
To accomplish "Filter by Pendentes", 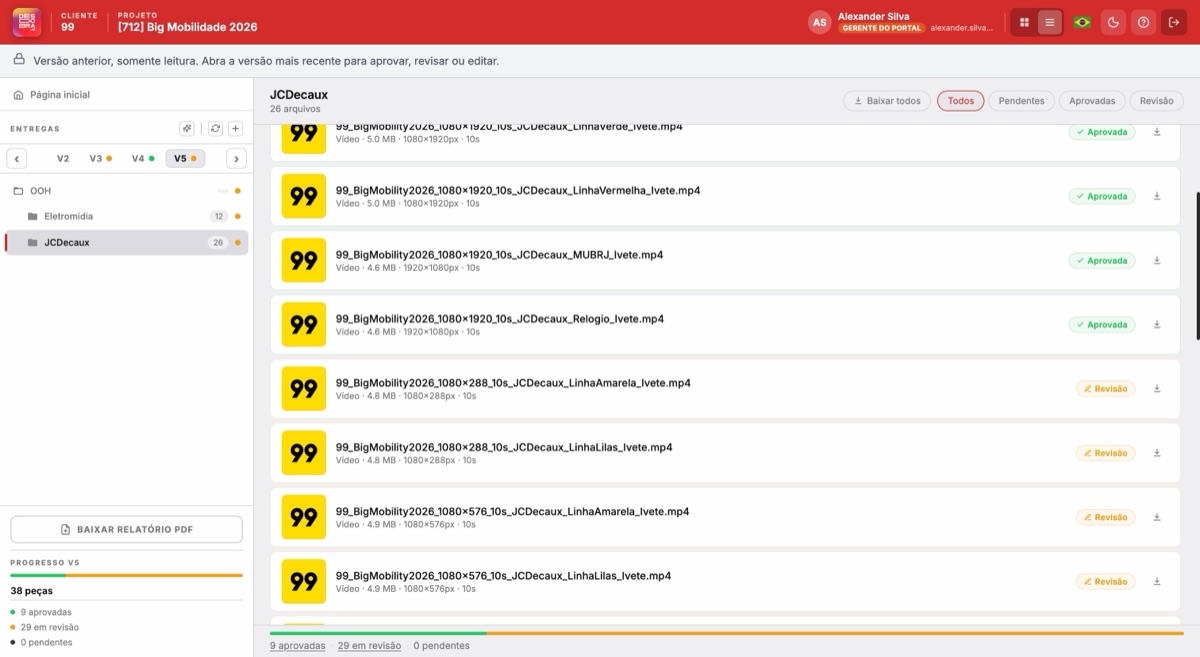I will (1021, 101).
